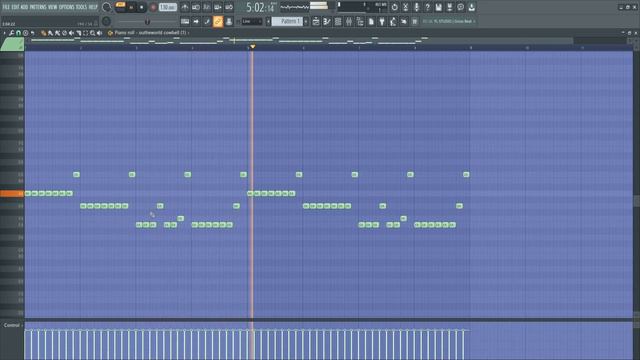
Task: Open the Pattern 1 selector
Action: (287, 21)
